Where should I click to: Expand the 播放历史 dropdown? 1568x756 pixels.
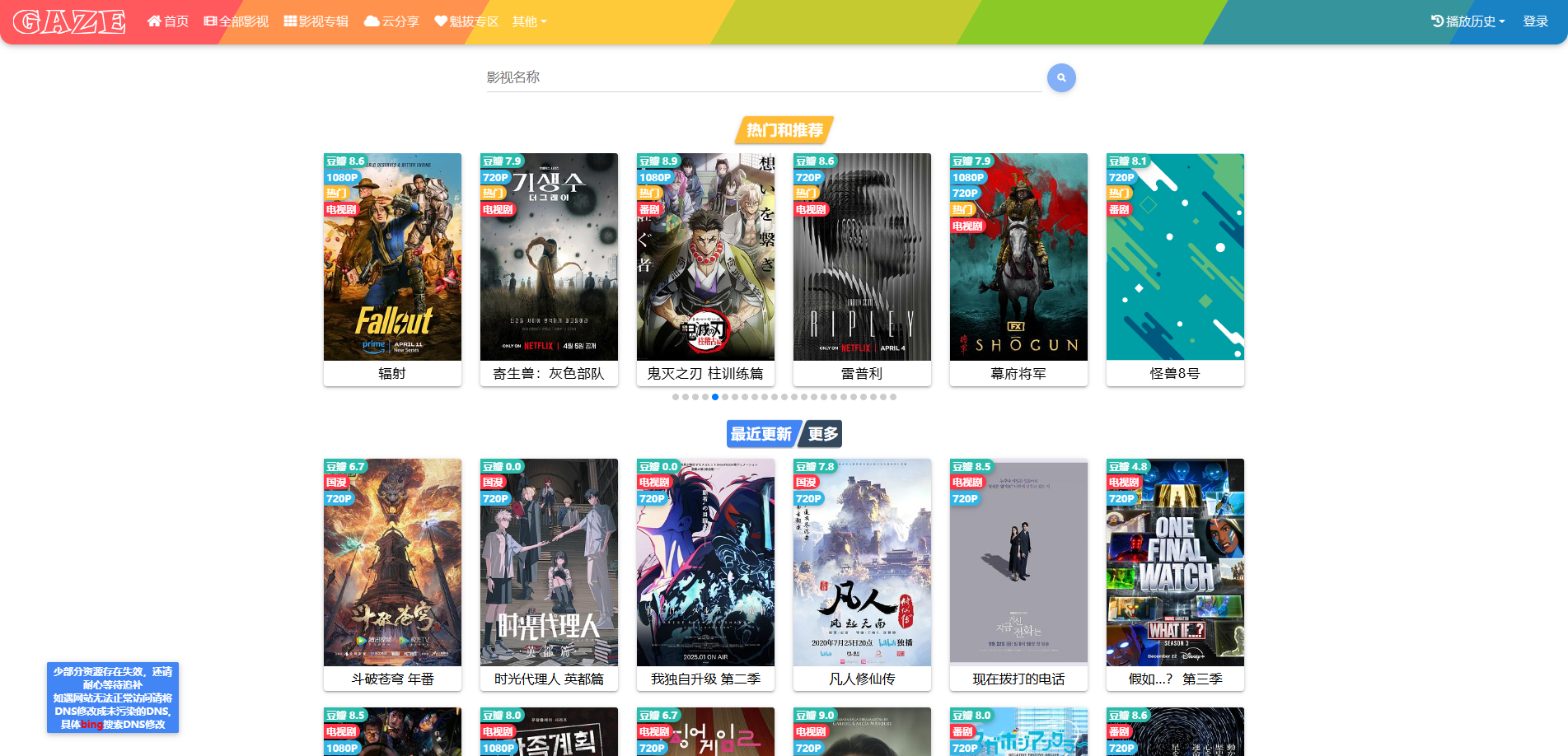1468,21
